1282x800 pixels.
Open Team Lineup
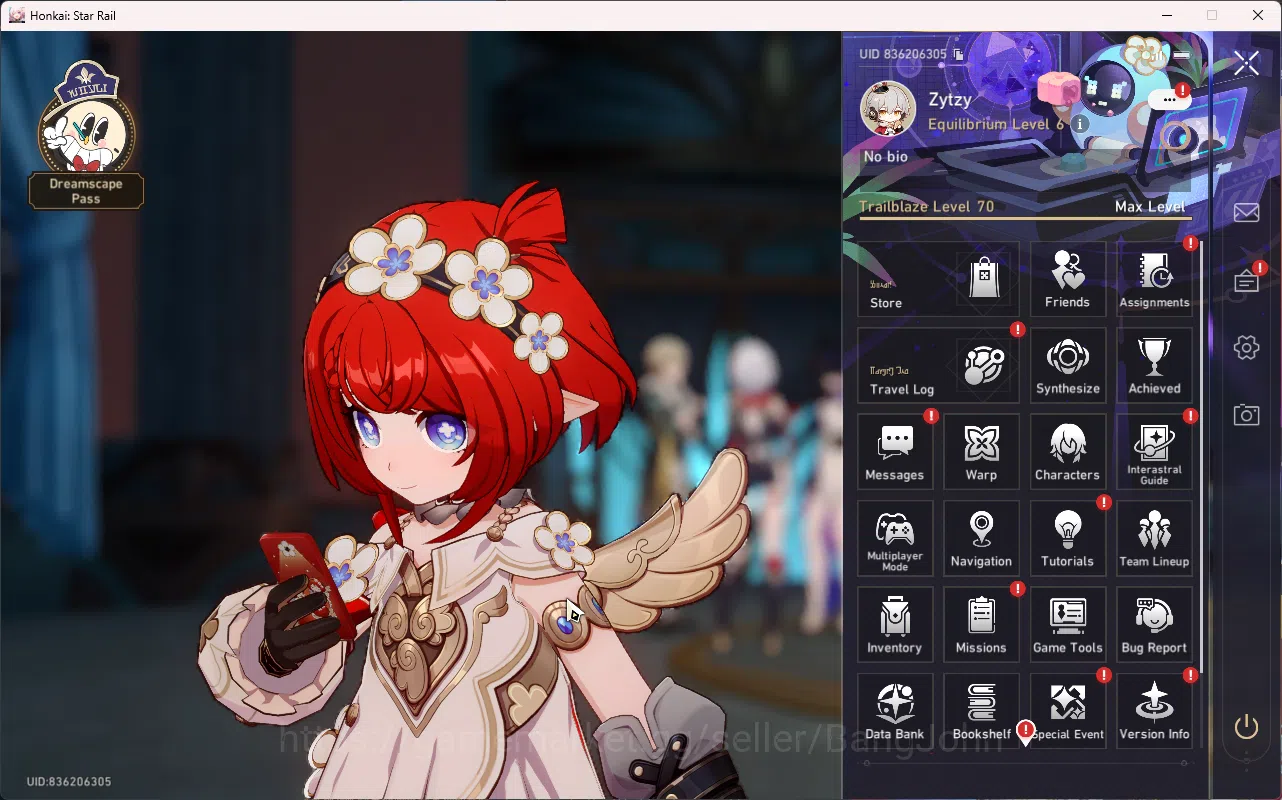1155,538
